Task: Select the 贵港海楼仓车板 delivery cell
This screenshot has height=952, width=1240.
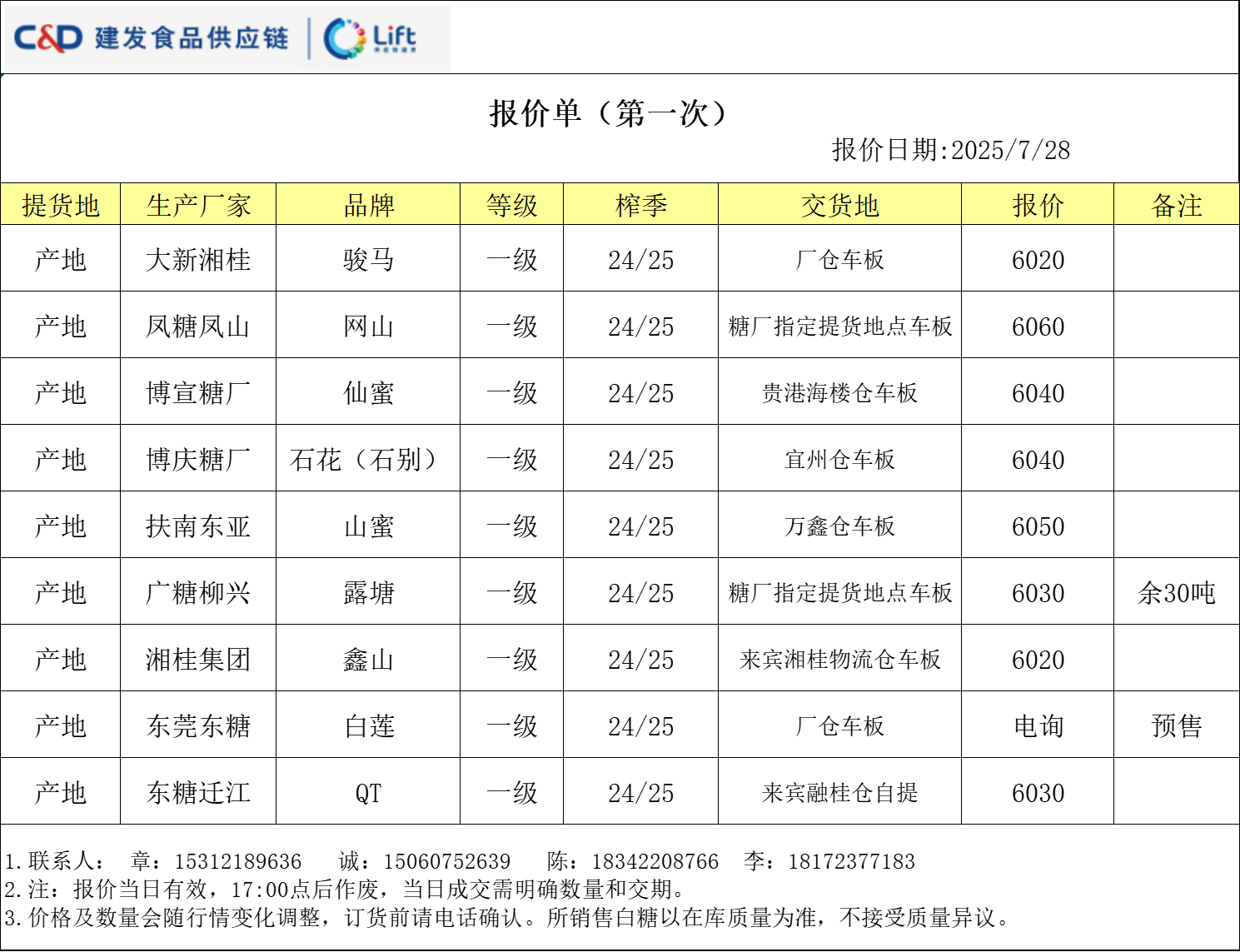Action: point(839,393)
